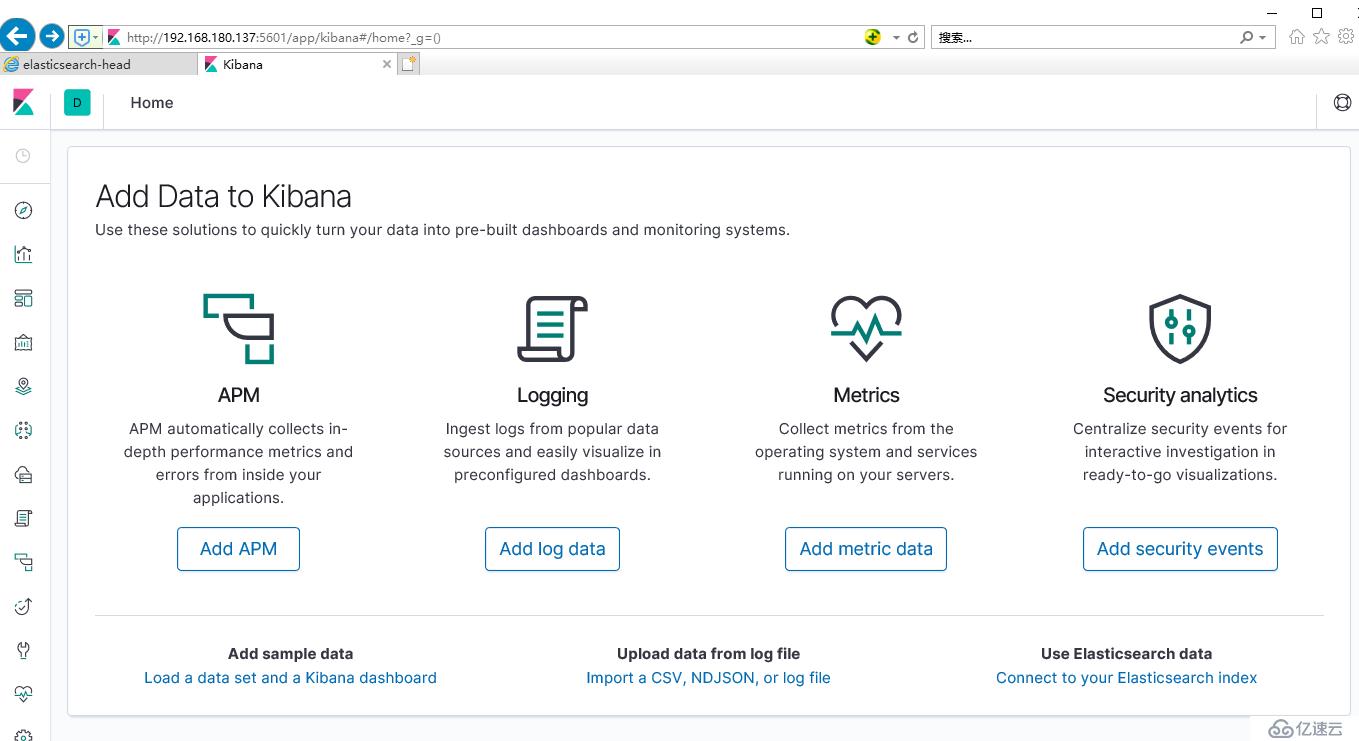Image resolution: width=1359 pixels, height=741 pixels.
Task: Open Dev Tools wrench icon
Action: [x=23, y=650]
